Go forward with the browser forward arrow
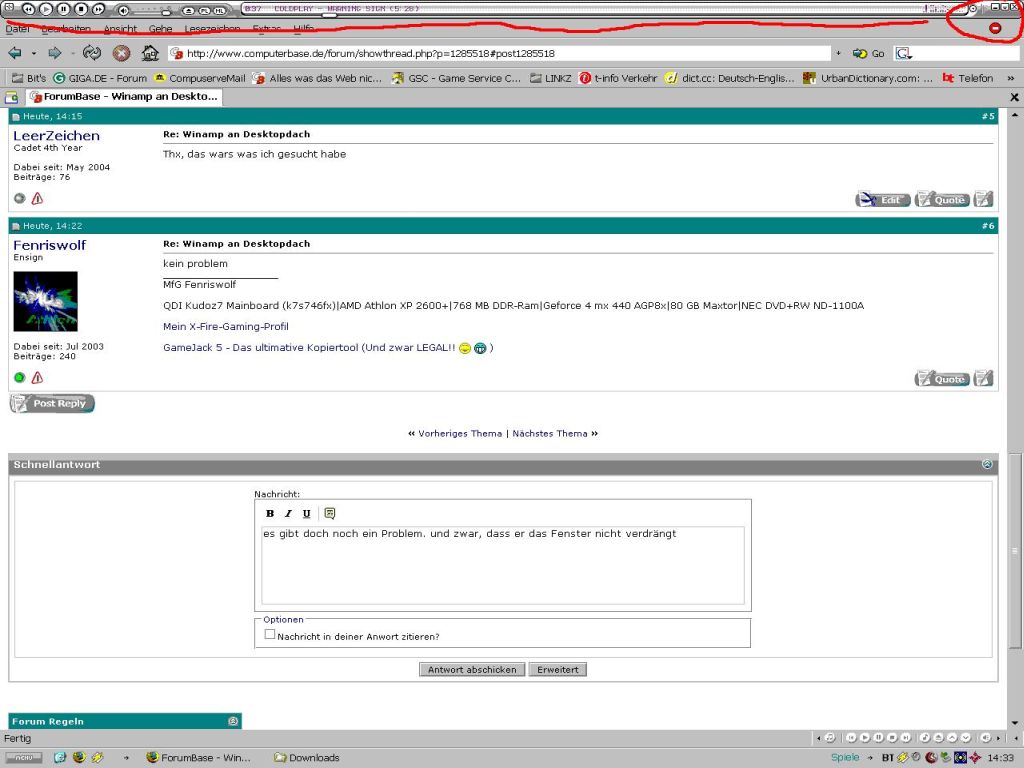This screenshot has height=768, width=1024. click(x=55, y=53)
